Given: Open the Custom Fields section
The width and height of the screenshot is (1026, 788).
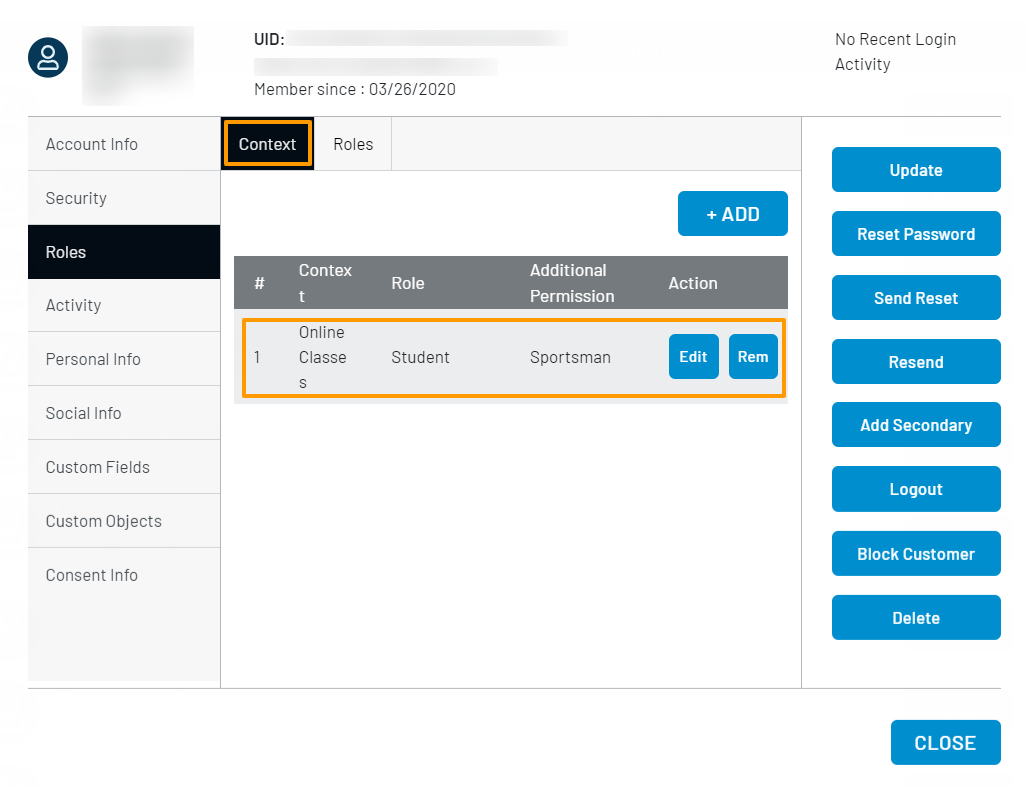Looking at the screenshot, I should [x=97, y=467].
